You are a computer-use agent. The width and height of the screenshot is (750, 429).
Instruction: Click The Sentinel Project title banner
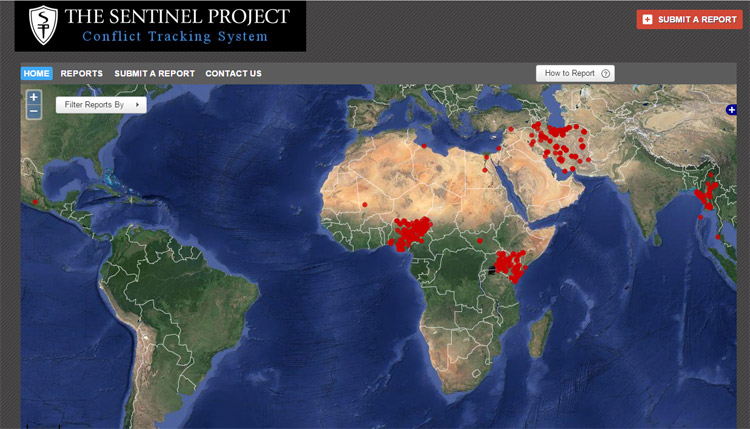tap(176, 26)
